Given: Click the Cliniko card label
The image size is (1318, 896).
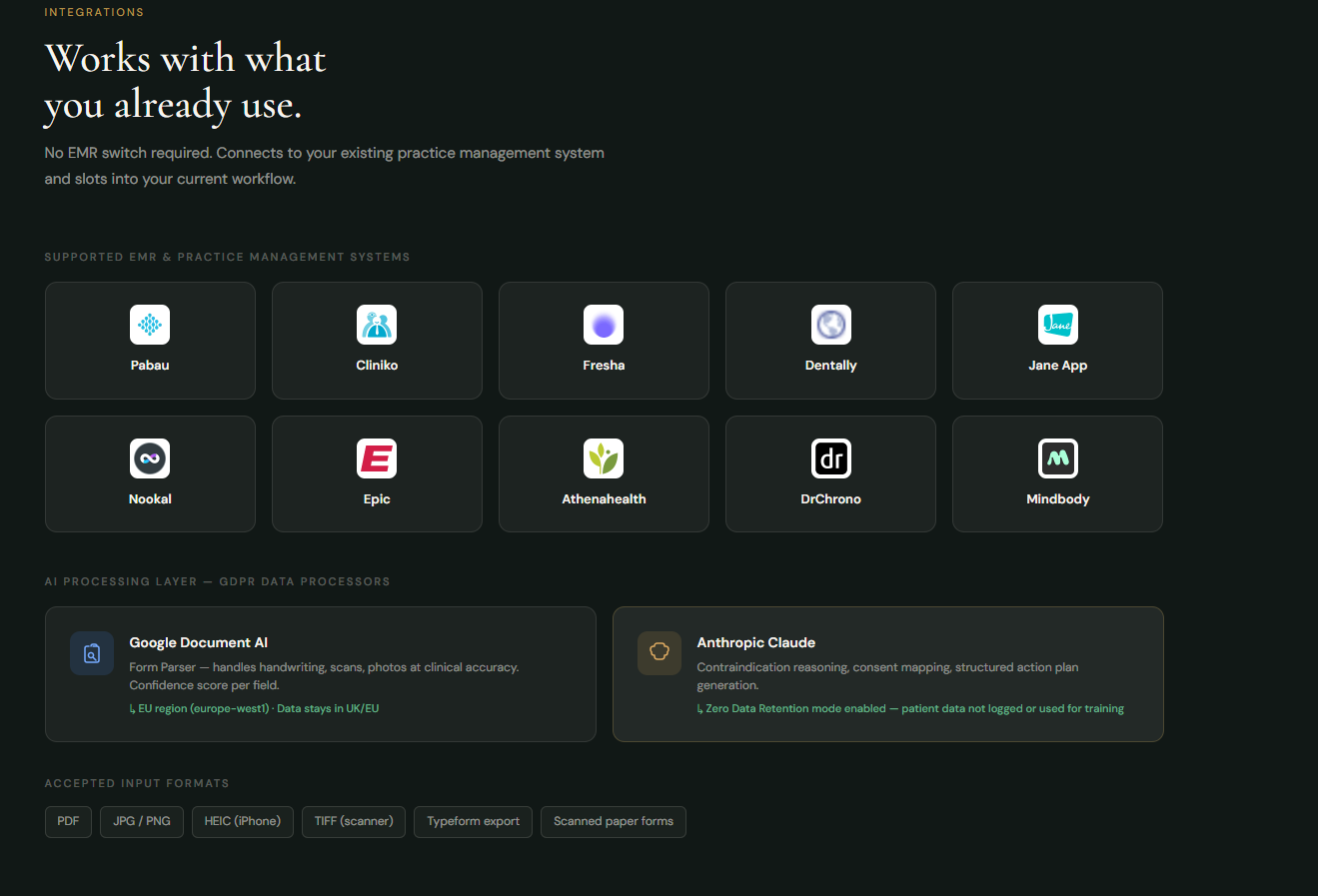Looking at the screenshot, I should click(x=377, y=366).
